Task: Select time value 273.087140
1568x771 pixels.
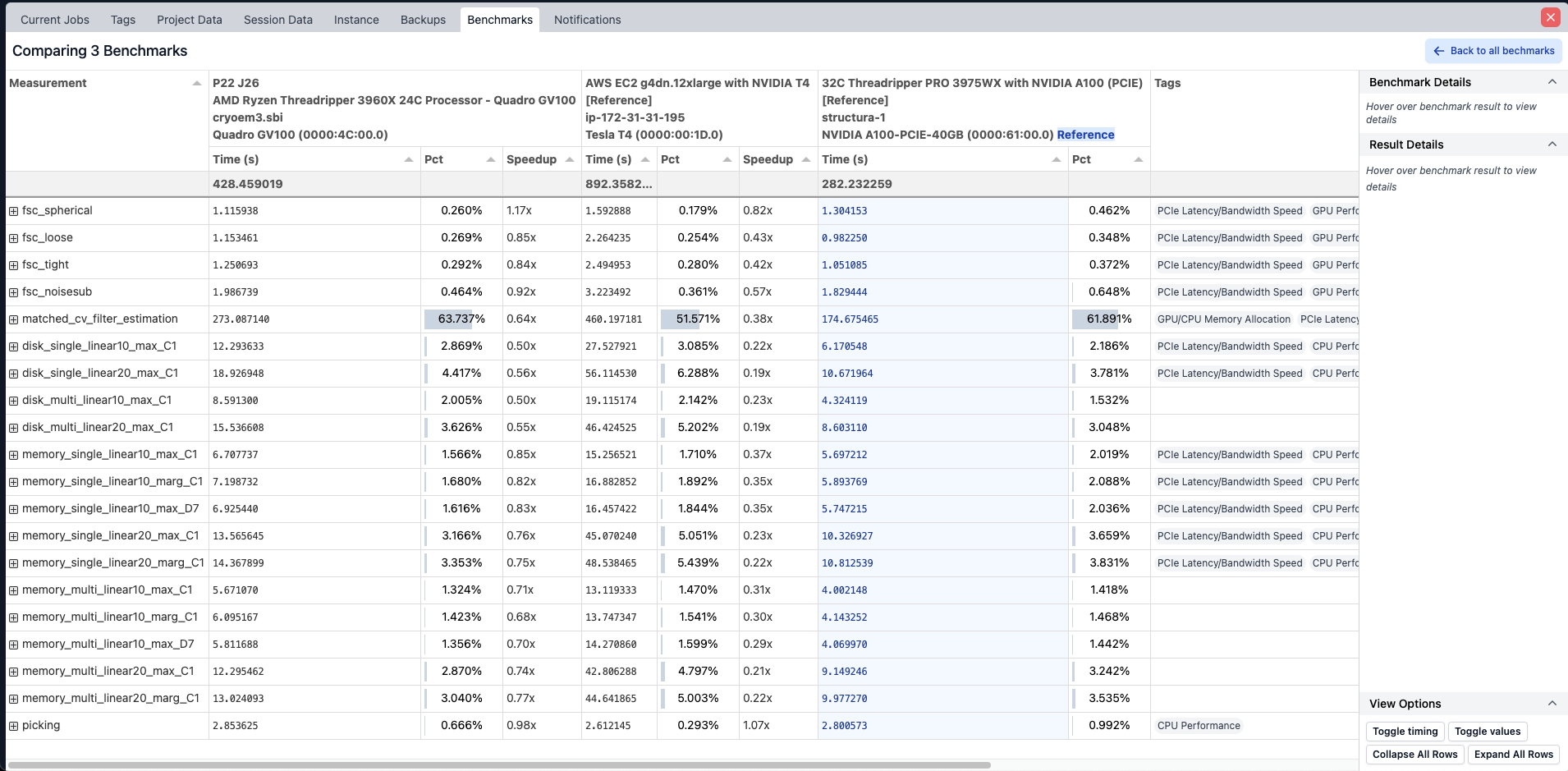Action: click(x=241, y=319)
